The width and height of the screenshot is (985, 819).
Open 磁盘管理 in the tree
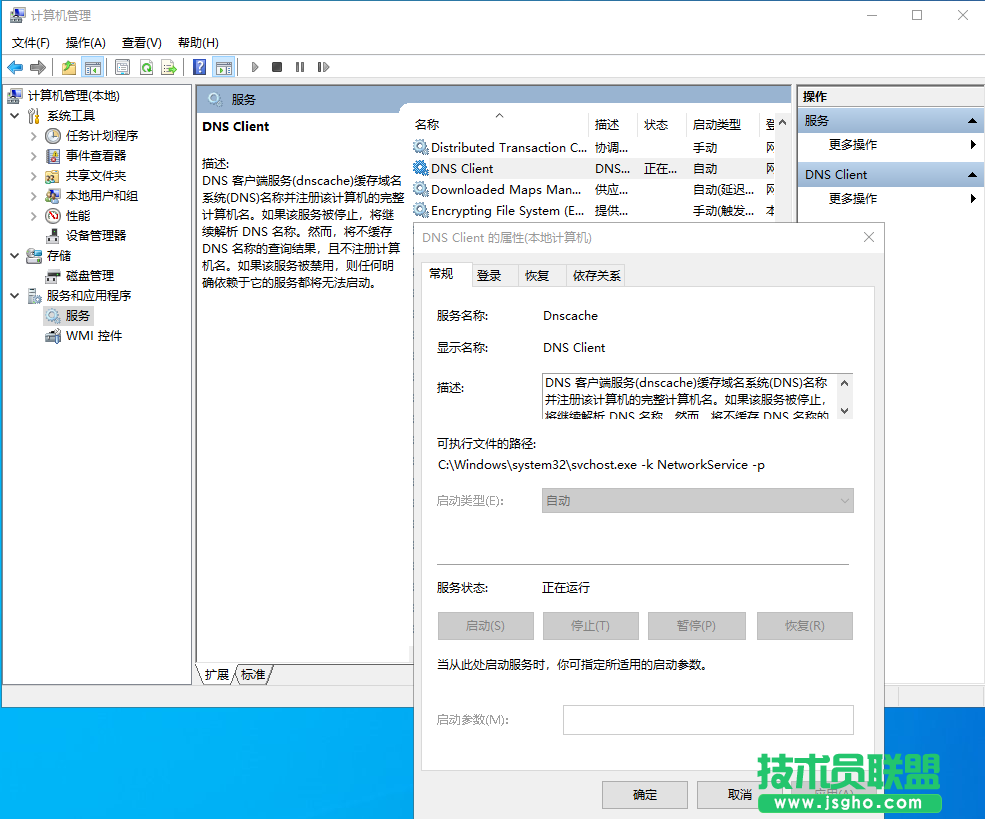click(x=90, y=275)
